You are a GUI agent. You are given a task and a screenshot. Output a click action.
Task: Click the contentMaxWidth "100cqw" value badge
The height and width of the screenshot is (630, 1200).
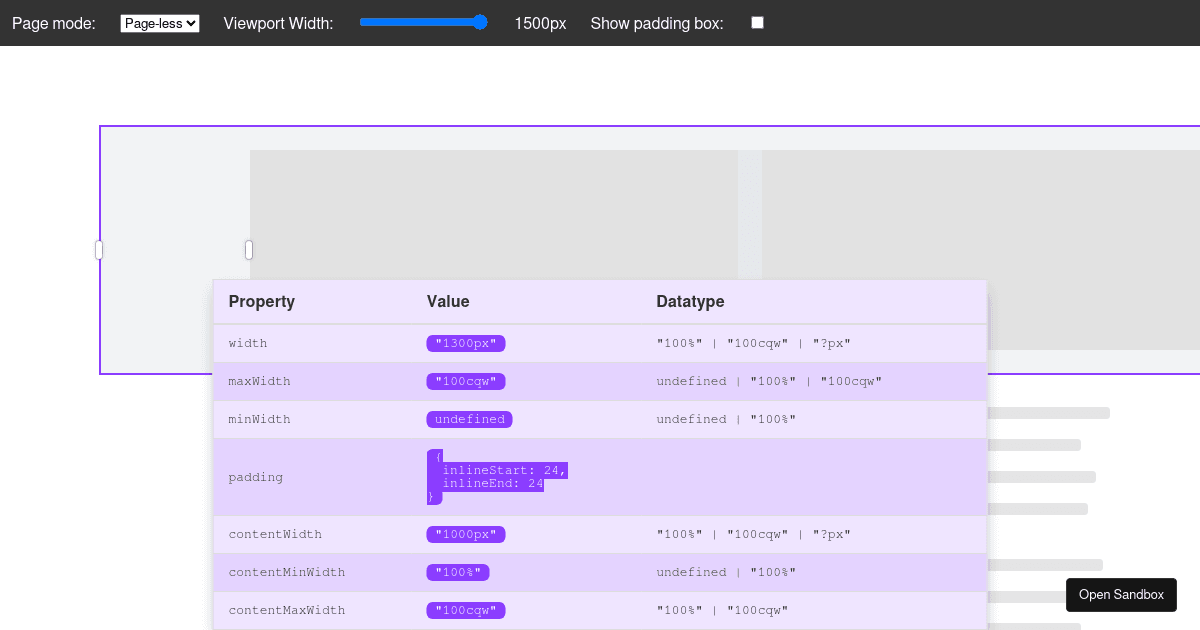466,610
